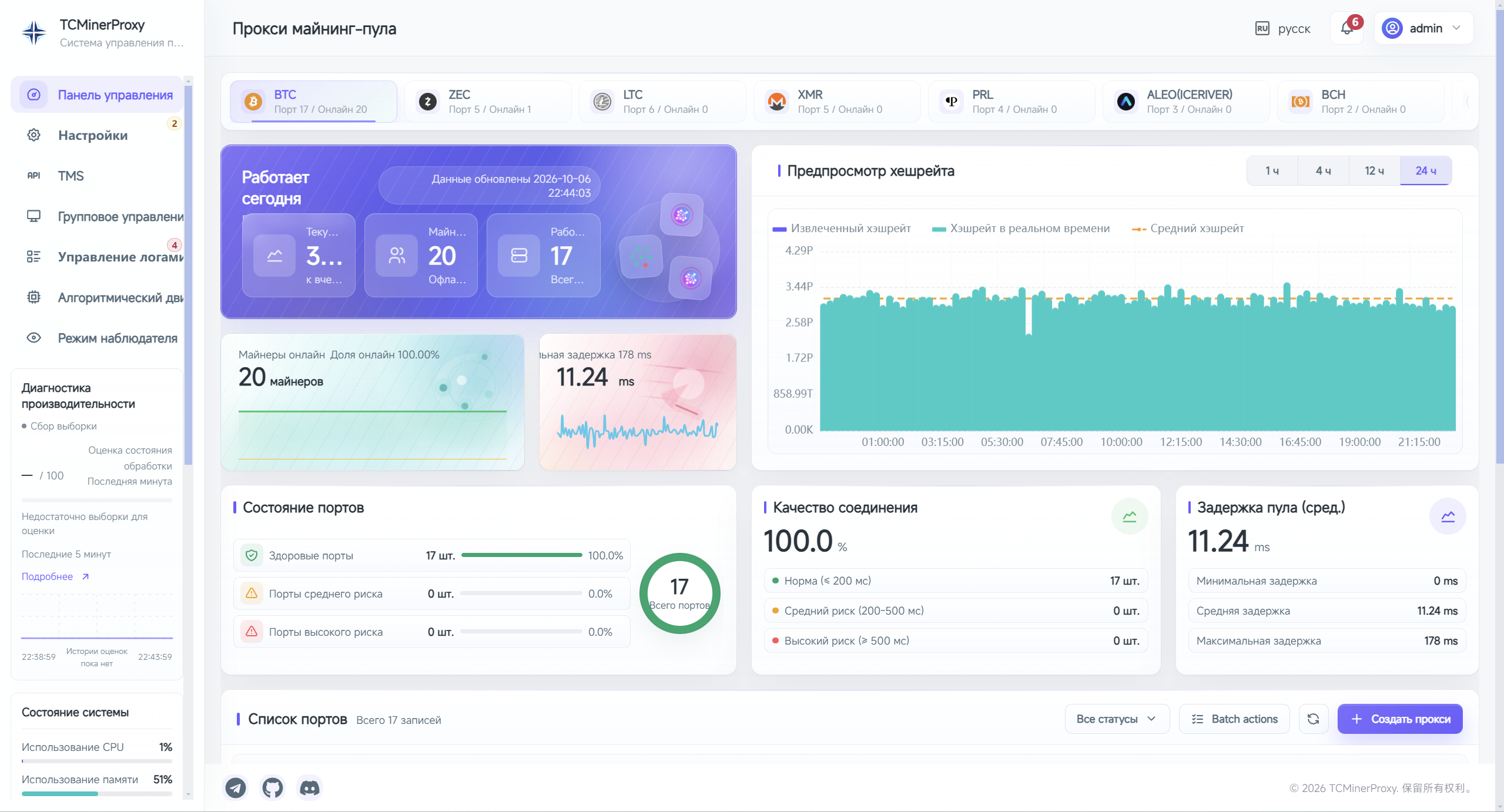Viewport: 1504px width, 812px height.
Task: Expand the admin user dropdown
Action: point(1423,28)
